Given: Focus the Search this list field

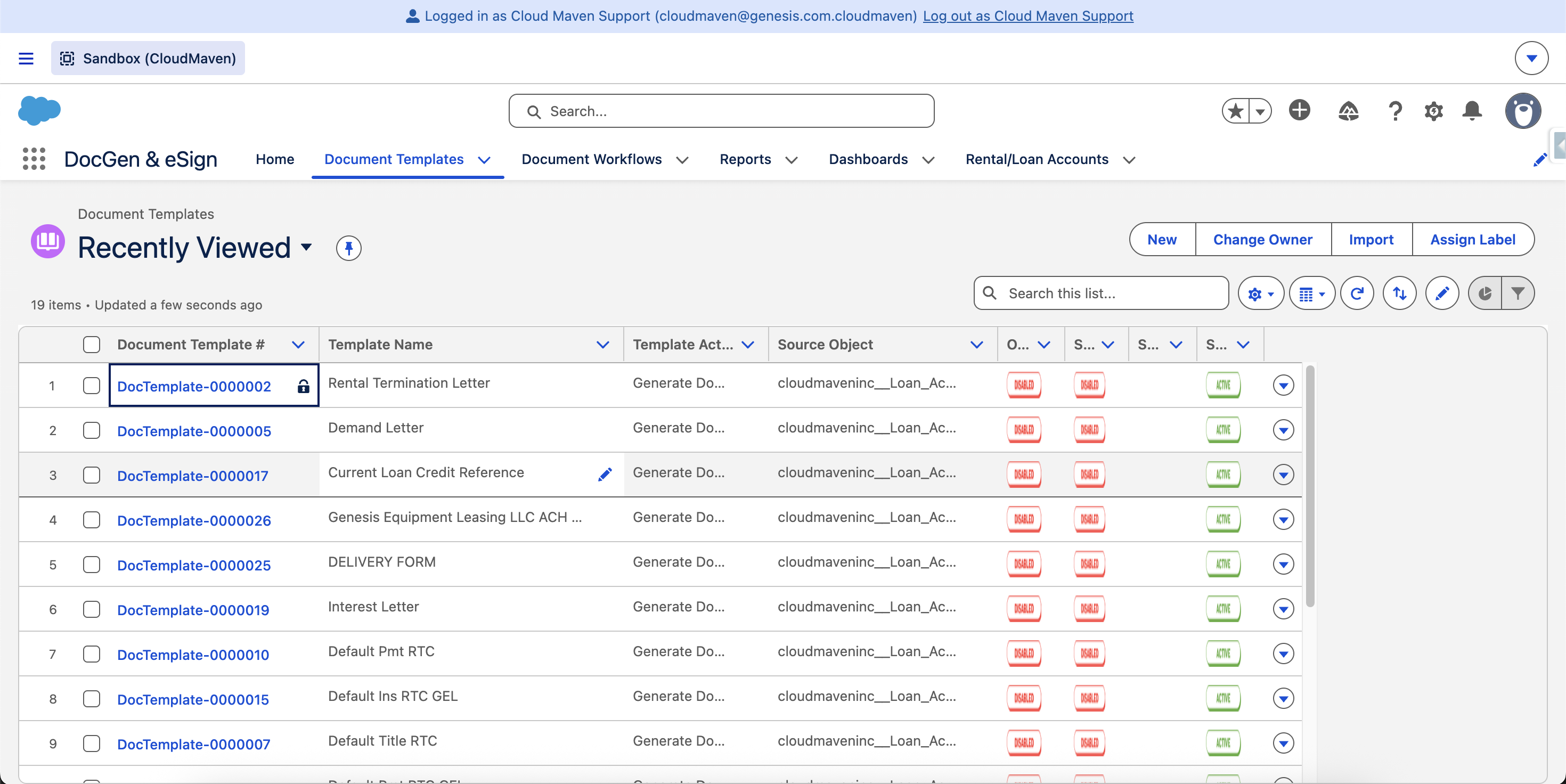Looking at the screenshot, I should click(x=1101, y=293).
